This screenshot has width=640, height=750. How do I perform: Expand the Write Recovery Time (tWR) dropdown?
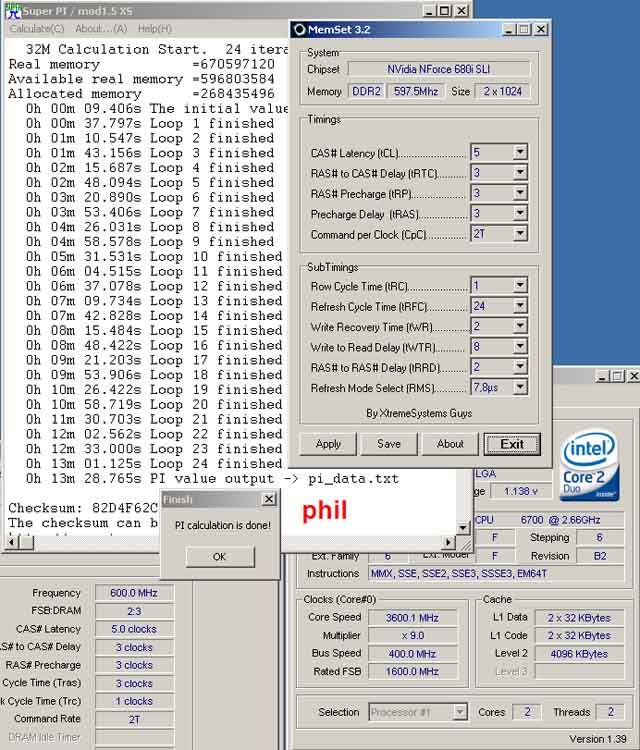(519, 326)
